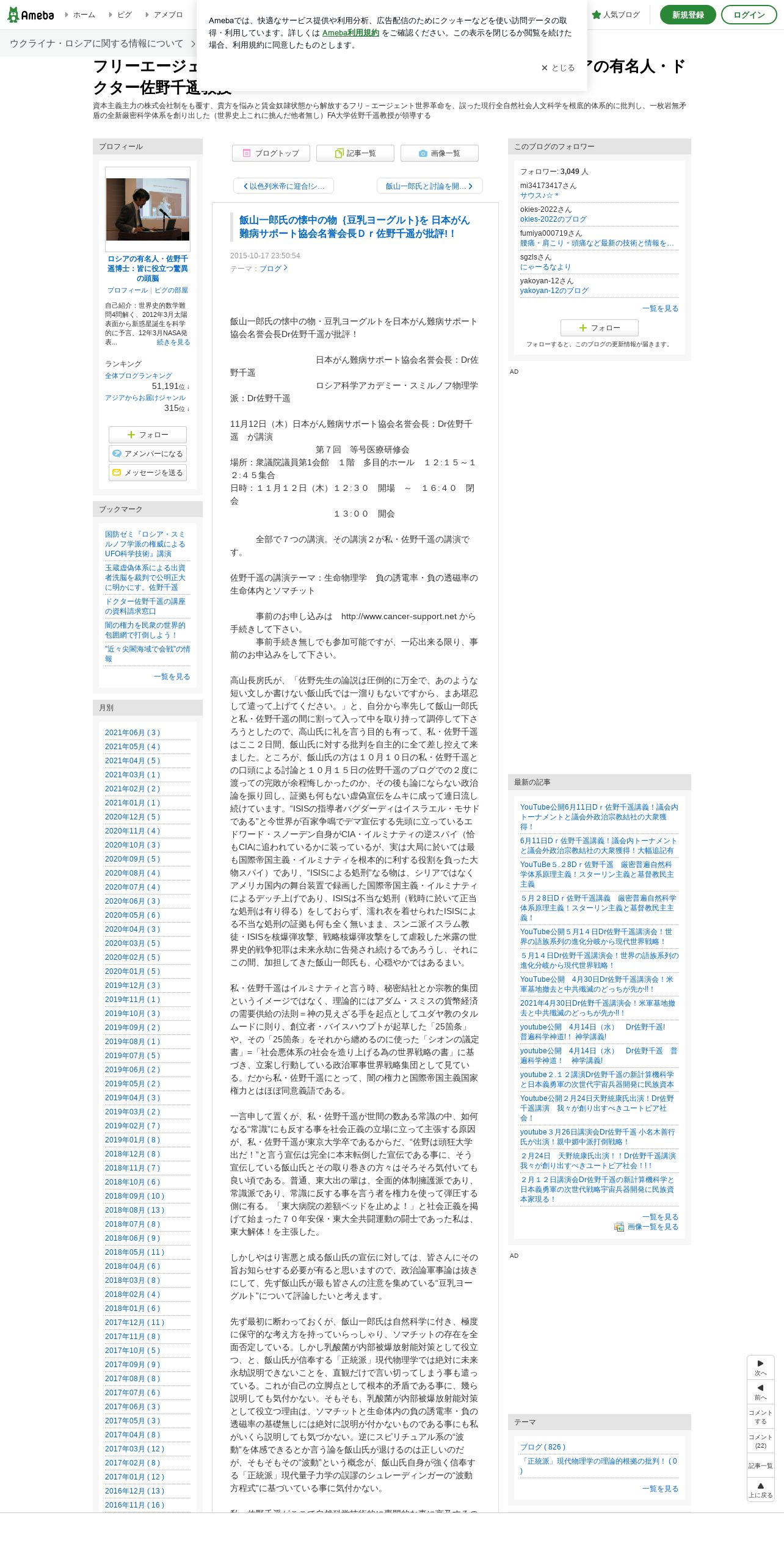Open にゃーるなより blog link

(546, 267)
